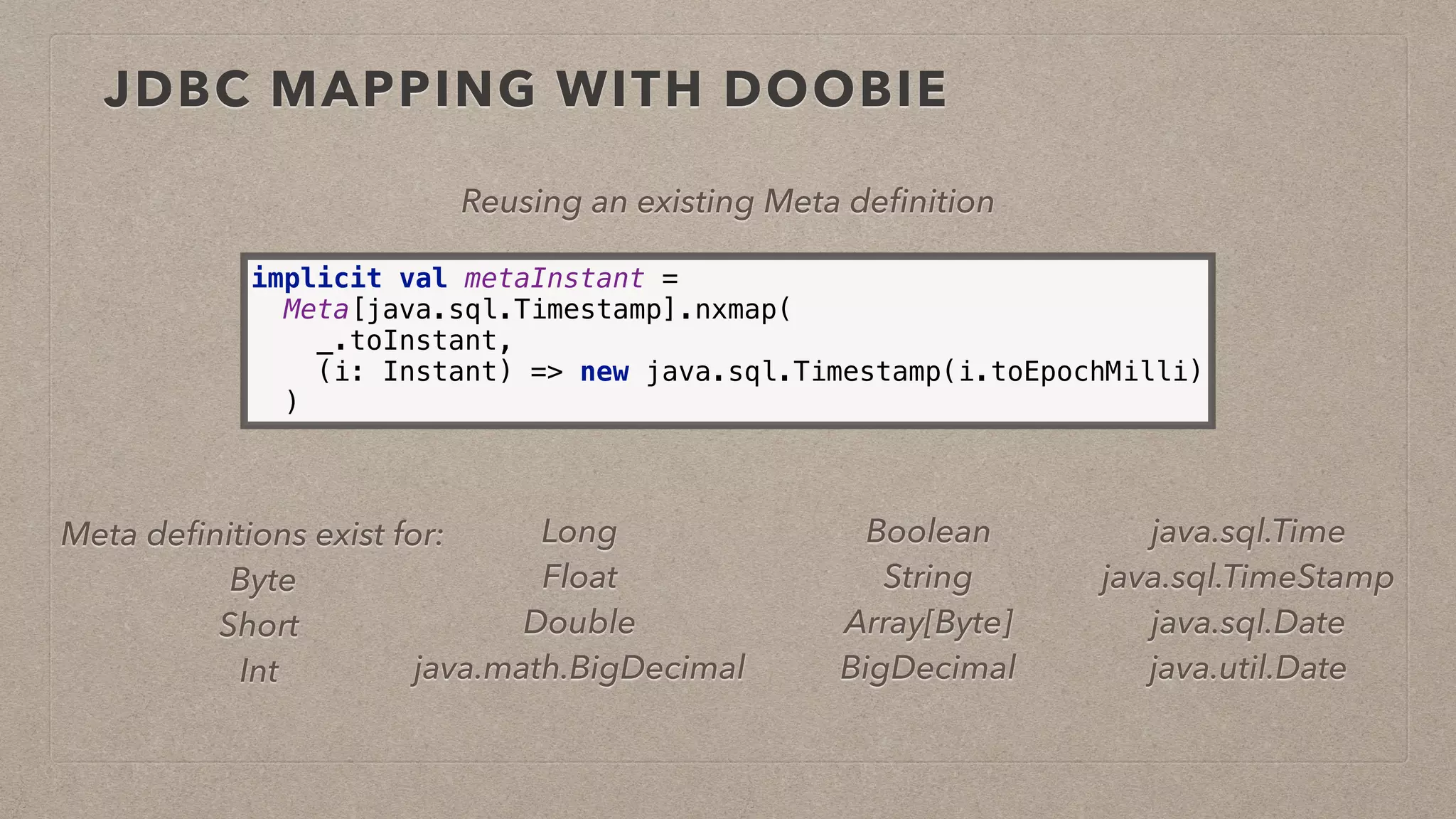
Task: Click metaInstant identifier in code block
Action: 554,278
